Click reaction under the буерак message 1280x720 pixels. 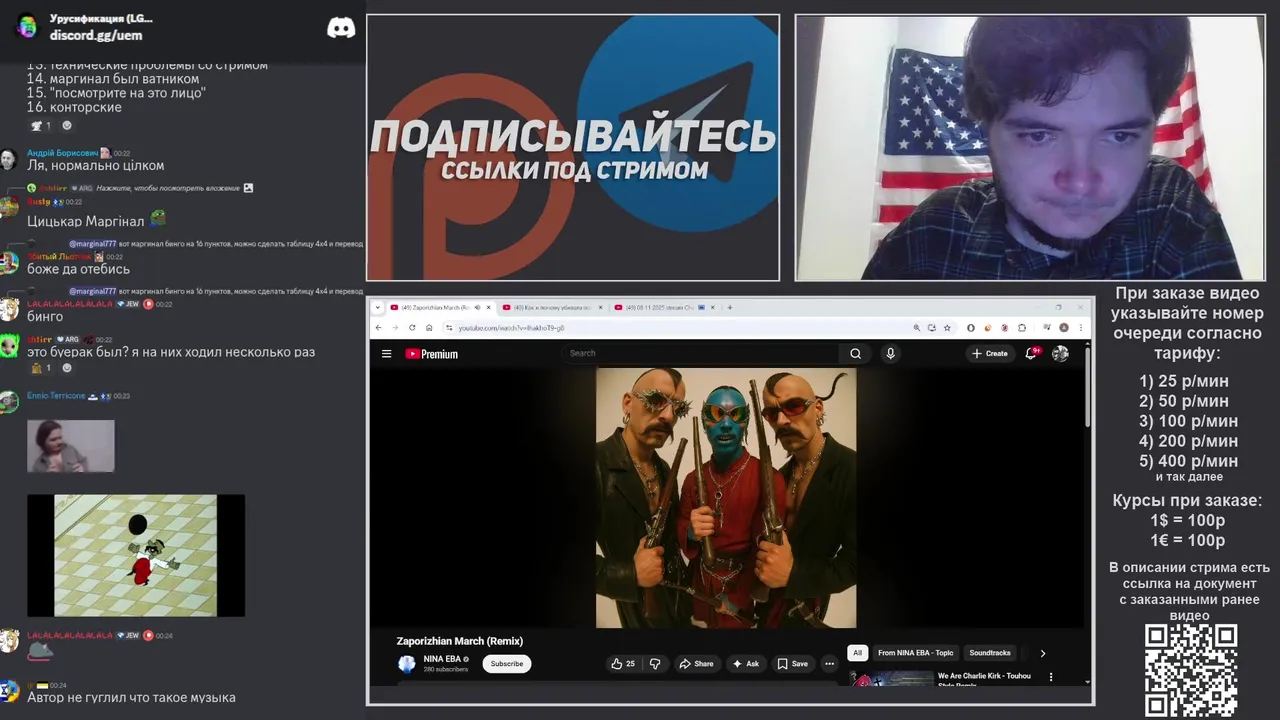pyautogui.click(x=42, y=368)
